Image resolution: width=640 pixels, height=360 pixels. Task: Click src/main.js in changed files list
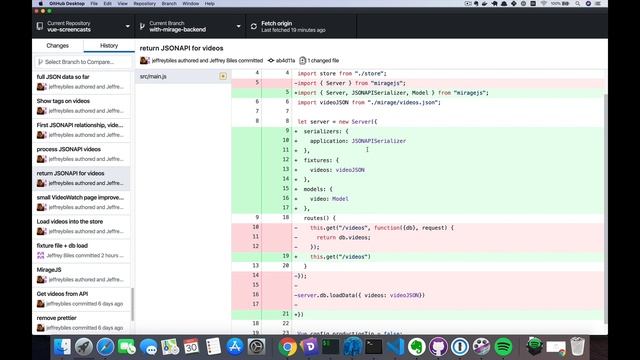point(183,76)
